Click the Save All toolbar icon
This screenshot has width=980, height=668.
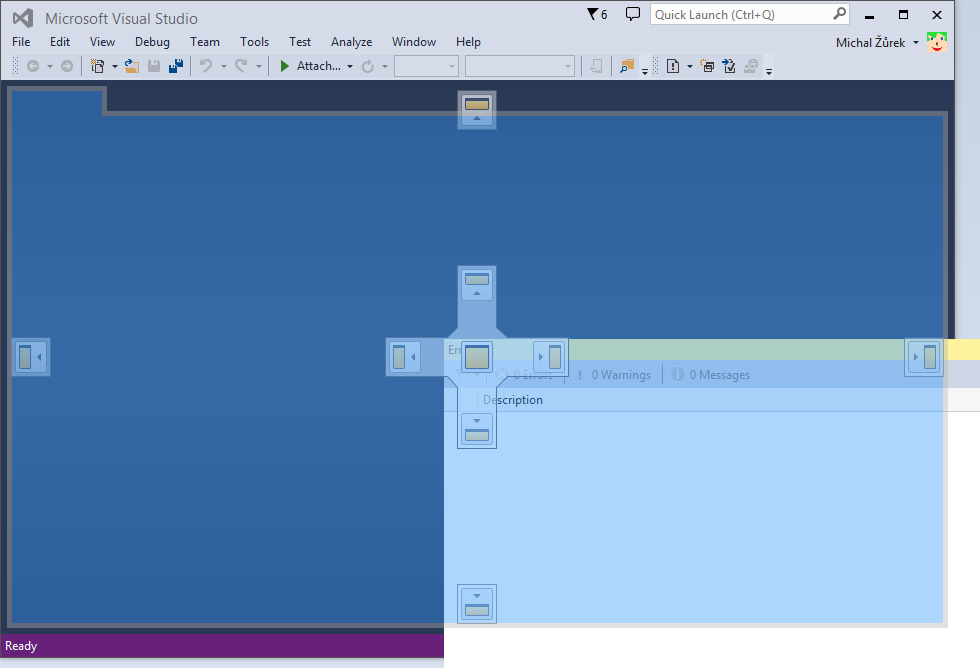click(176, 65)
